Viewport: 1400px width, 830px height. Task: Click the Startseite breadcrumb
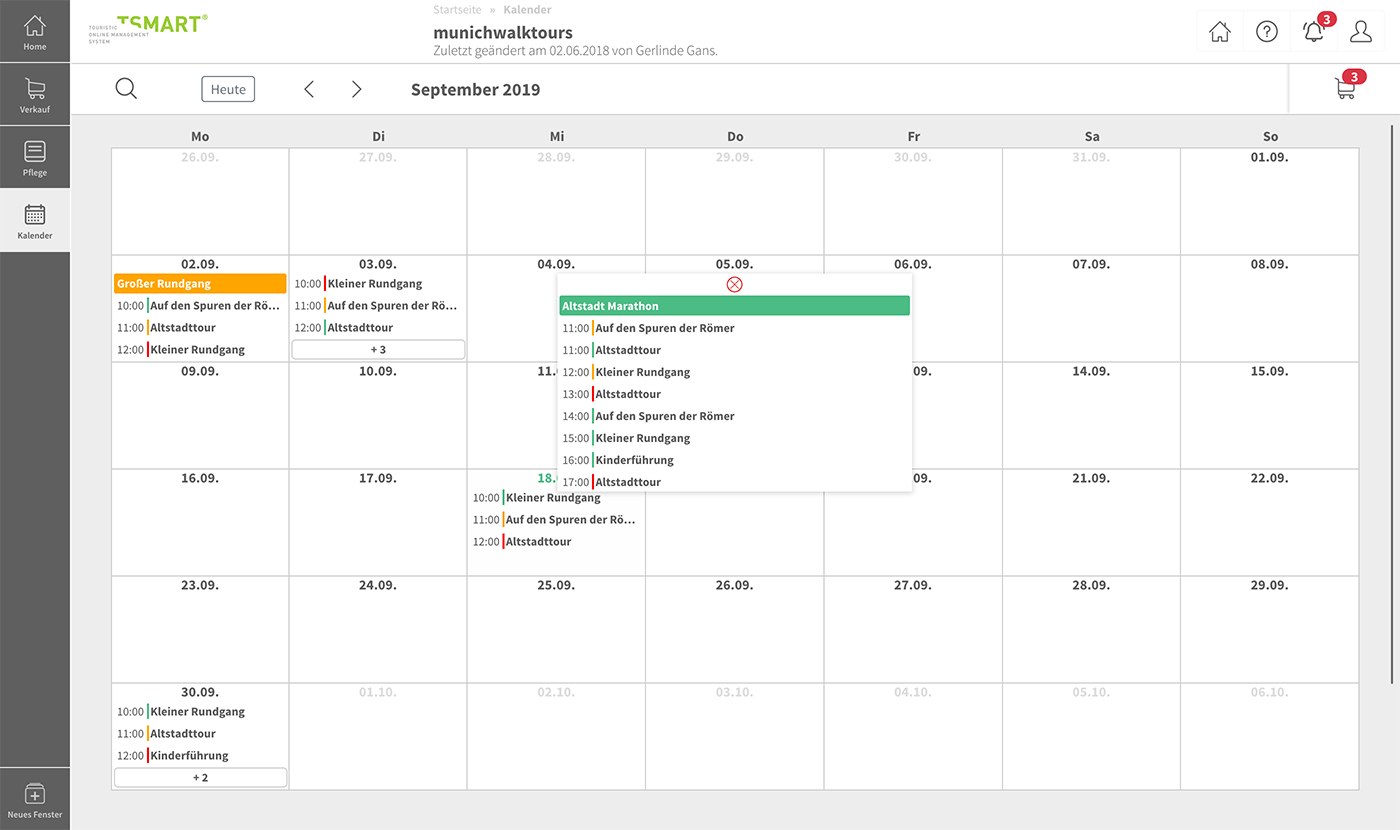point(456,10)
